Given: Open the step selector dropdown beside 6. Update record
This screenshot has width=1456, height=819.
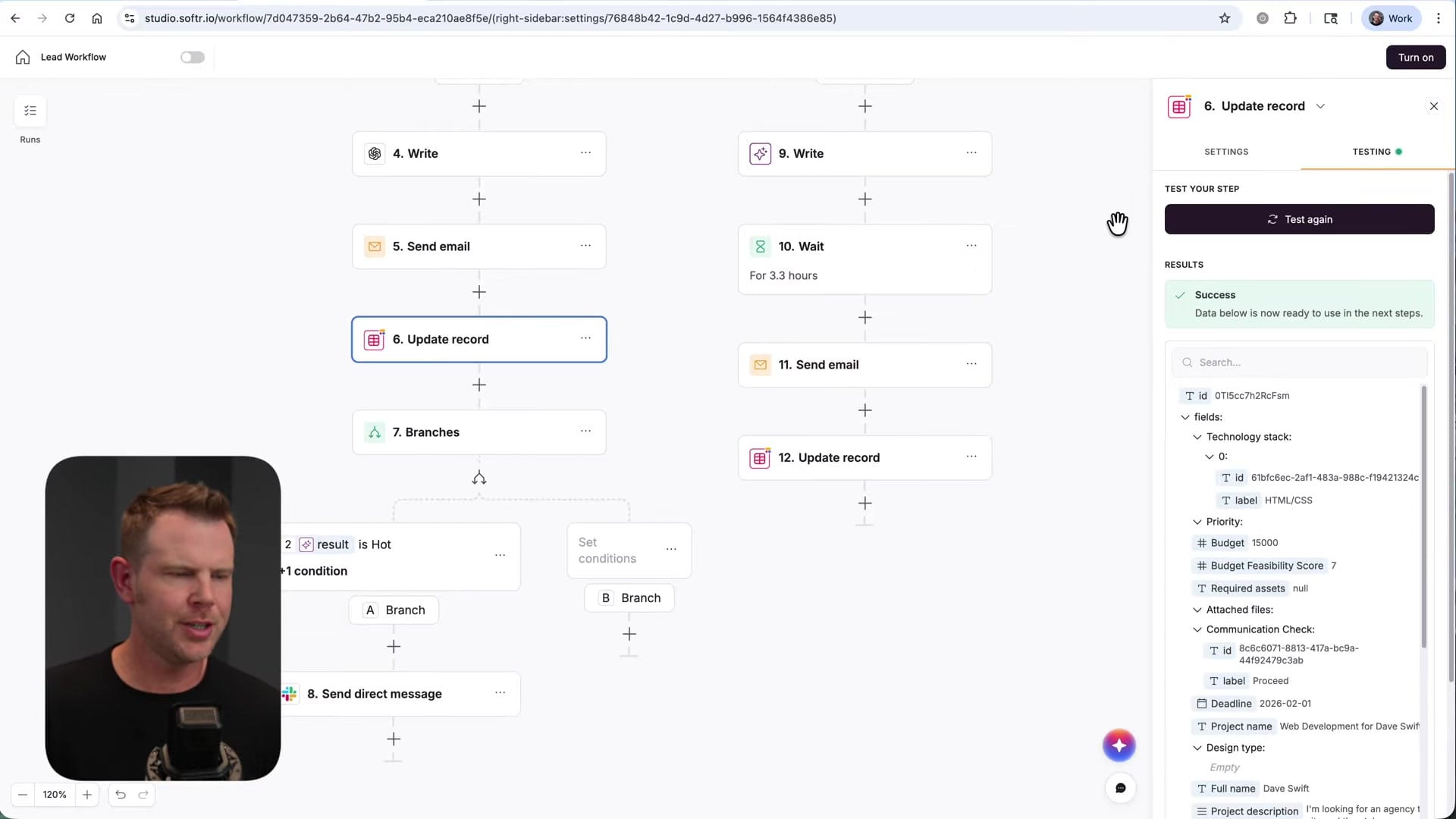Looking at the screenshot, I should pyautogui.click(x=1320, y=106).
